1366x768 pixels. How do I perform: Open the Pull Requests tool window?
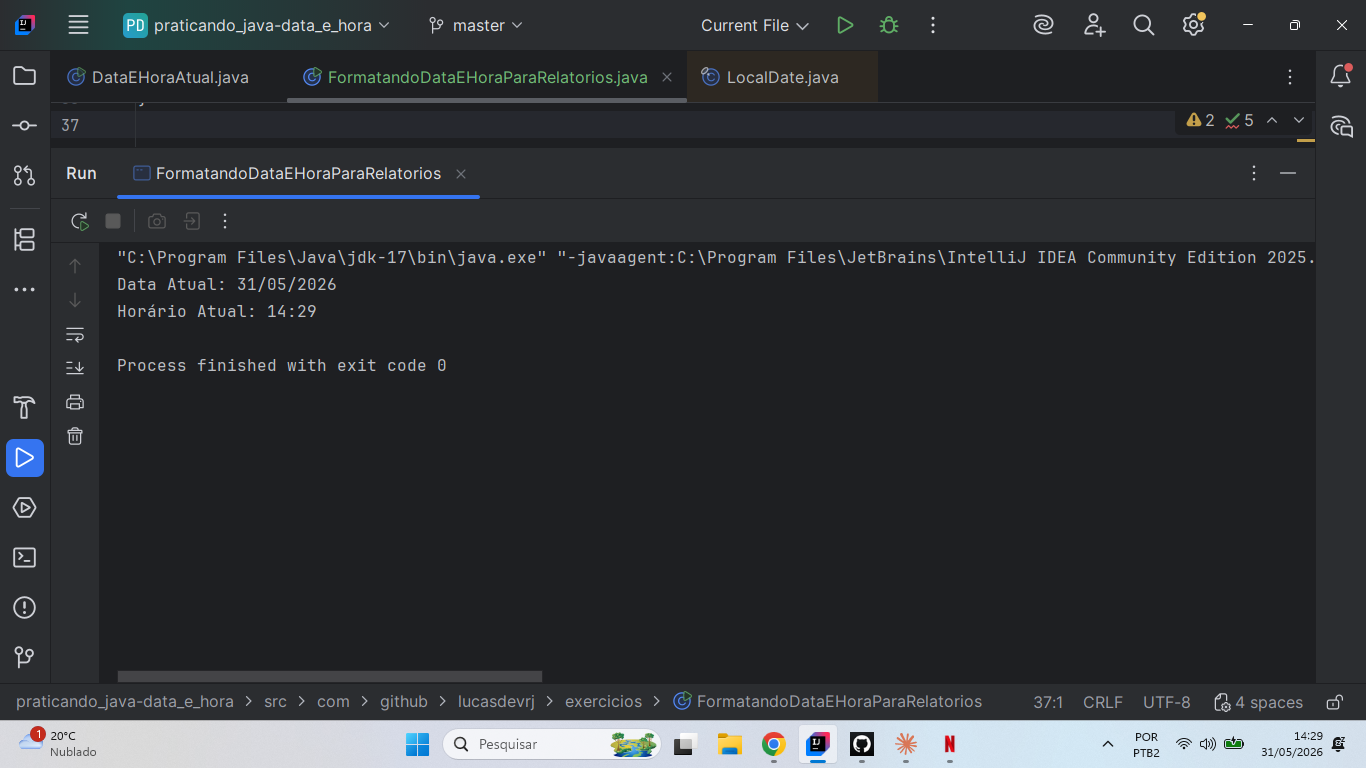[x=25, y=176]
